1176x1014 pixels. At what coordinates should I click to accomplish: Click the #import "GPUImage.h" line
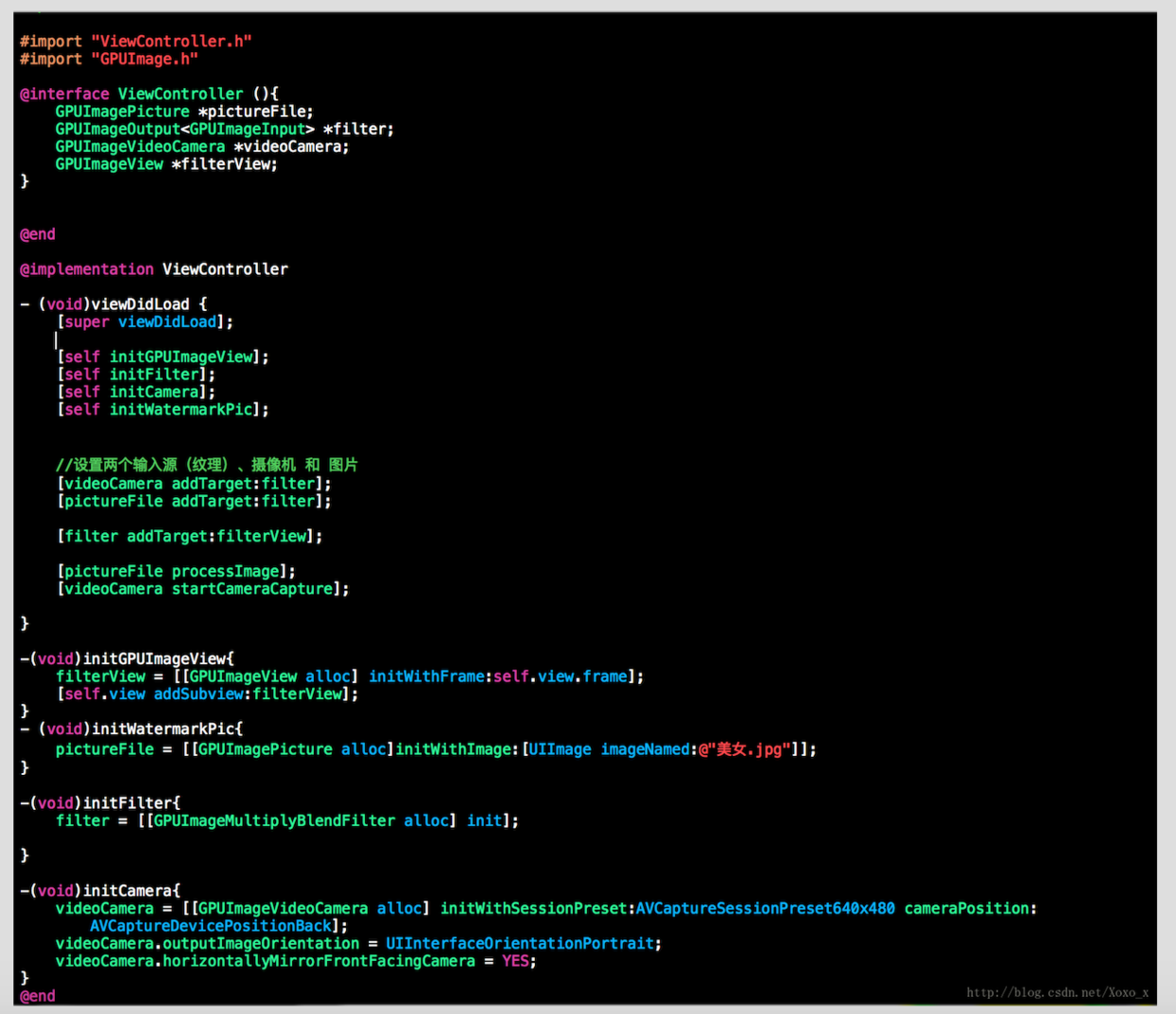pos(109,59)
